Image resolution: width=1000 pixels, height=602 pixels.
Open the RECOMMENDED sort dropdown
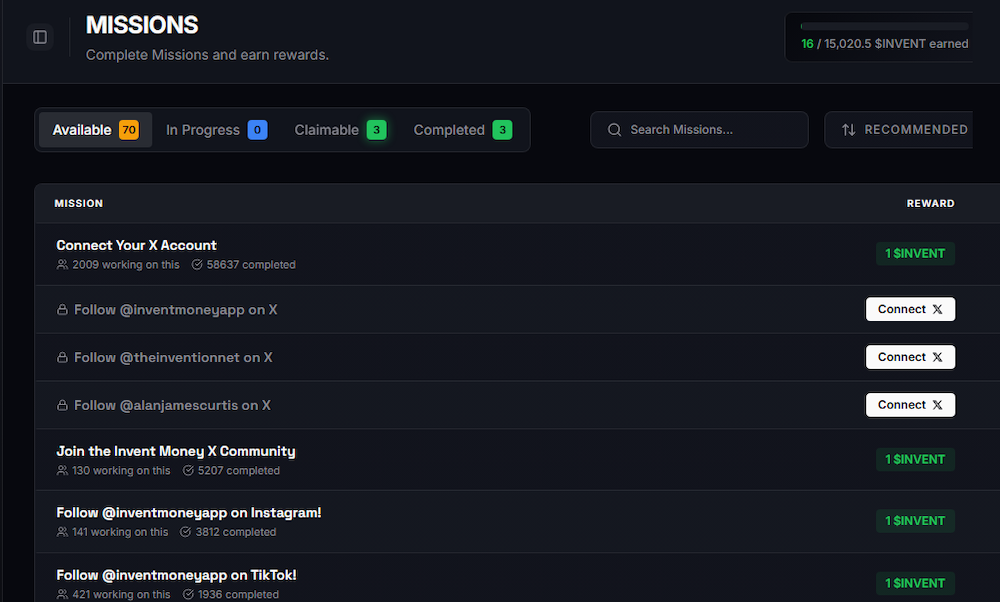tap(908, 129)
